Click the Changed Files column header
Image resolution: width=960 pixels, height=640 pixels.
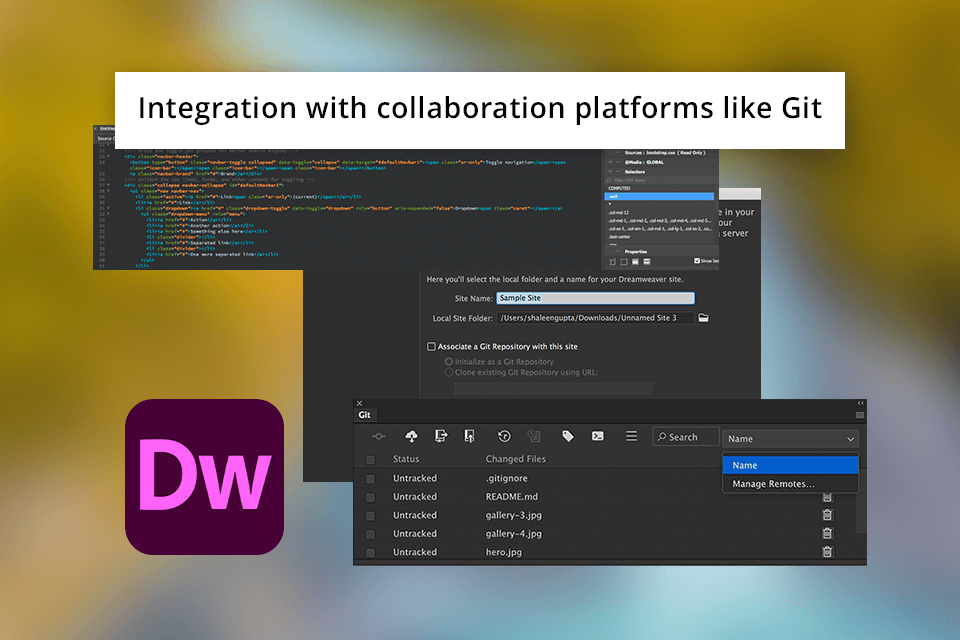pos(516,459)
